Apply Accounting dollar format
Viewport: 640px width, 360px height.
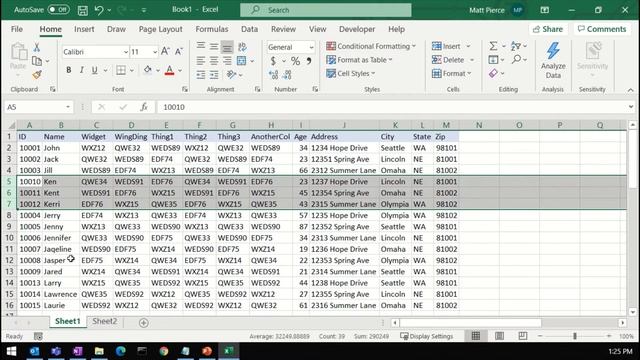pyautogui.click(x=273, y=61)
